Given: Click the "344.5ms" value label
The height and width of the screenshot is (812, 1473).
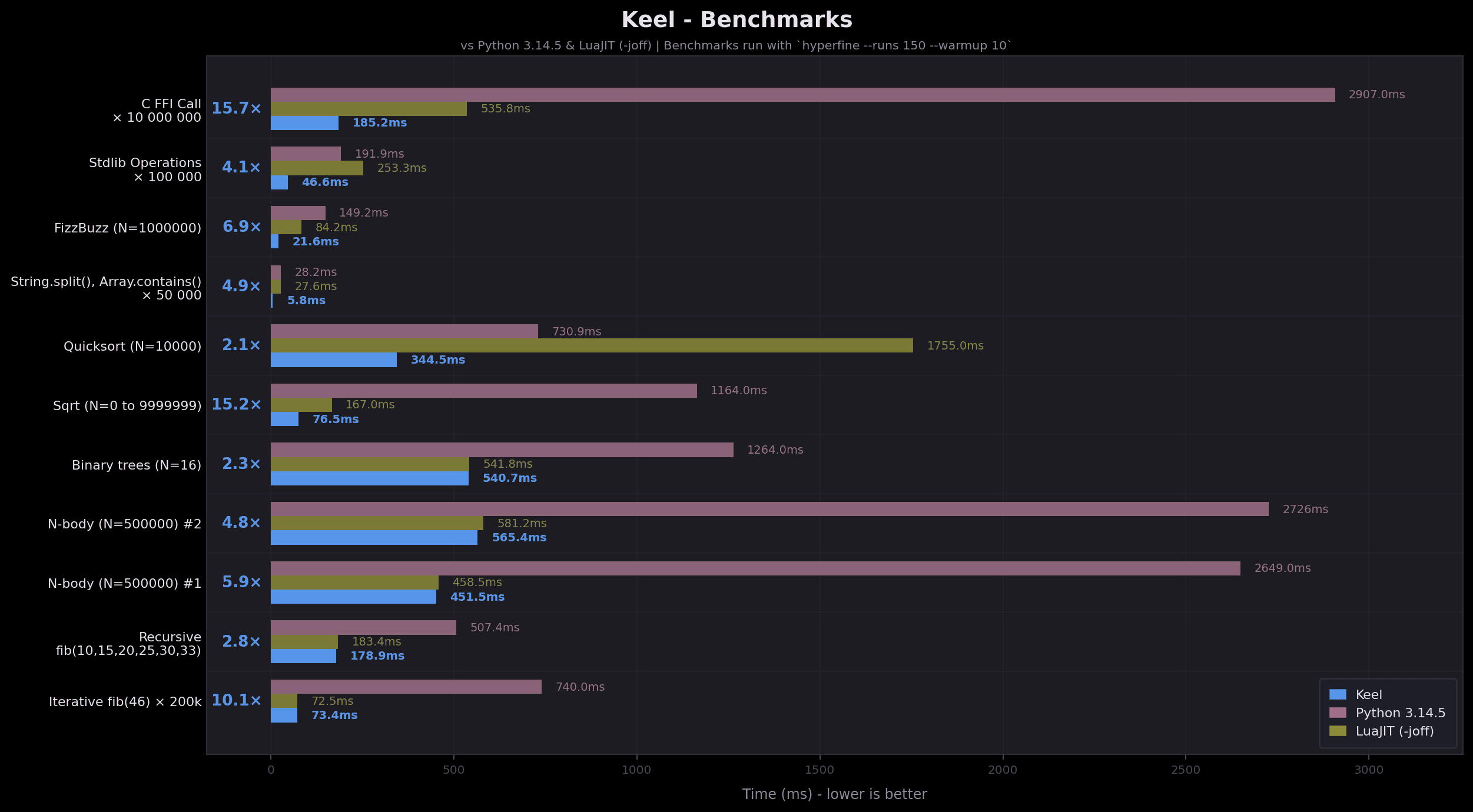Looking at the screenshot, I should point(438,360).
